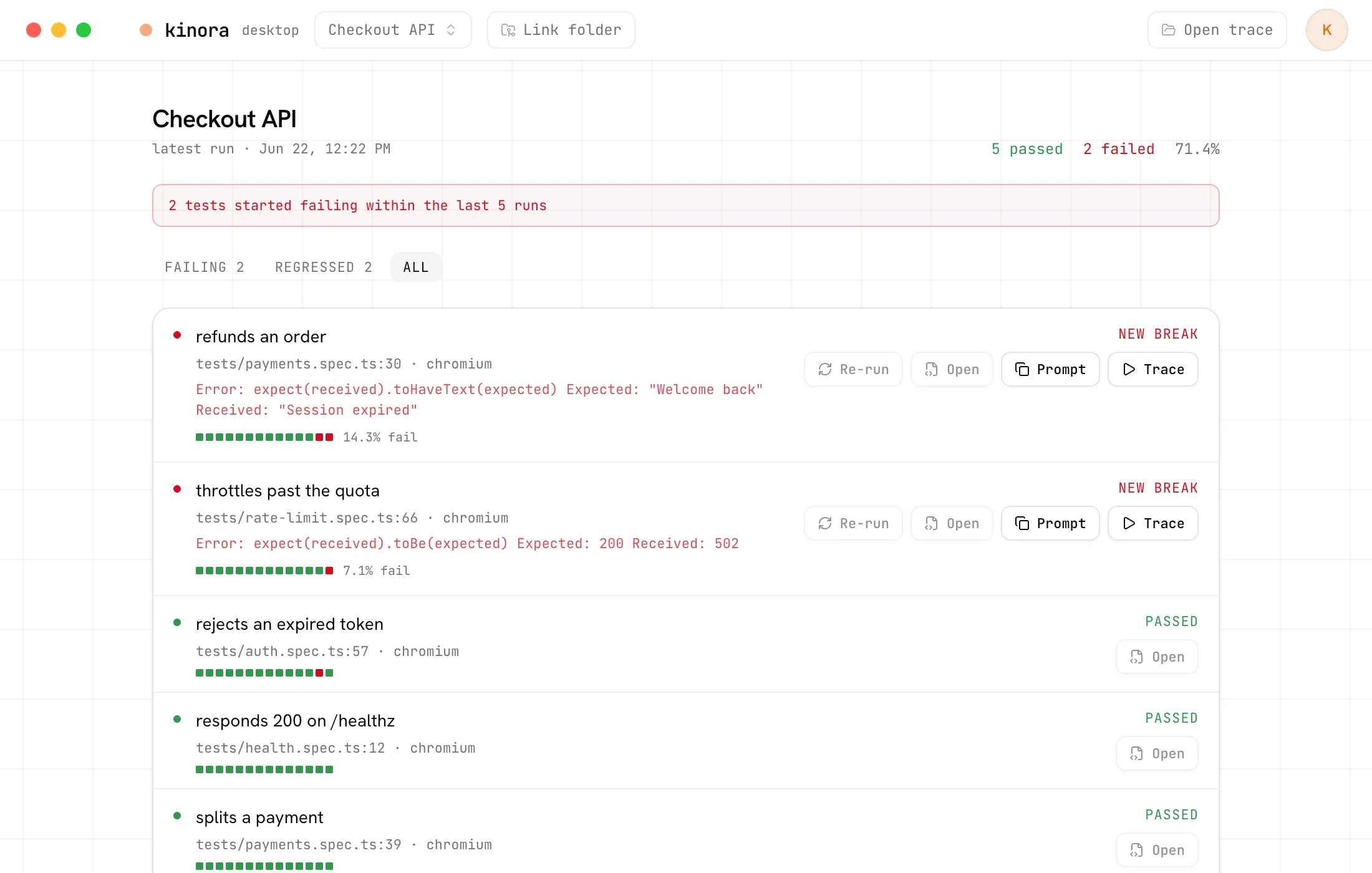
Task: Click NEW BREAK label on refunds an order
Action: pyautogui.click(x=1158, y=334)
